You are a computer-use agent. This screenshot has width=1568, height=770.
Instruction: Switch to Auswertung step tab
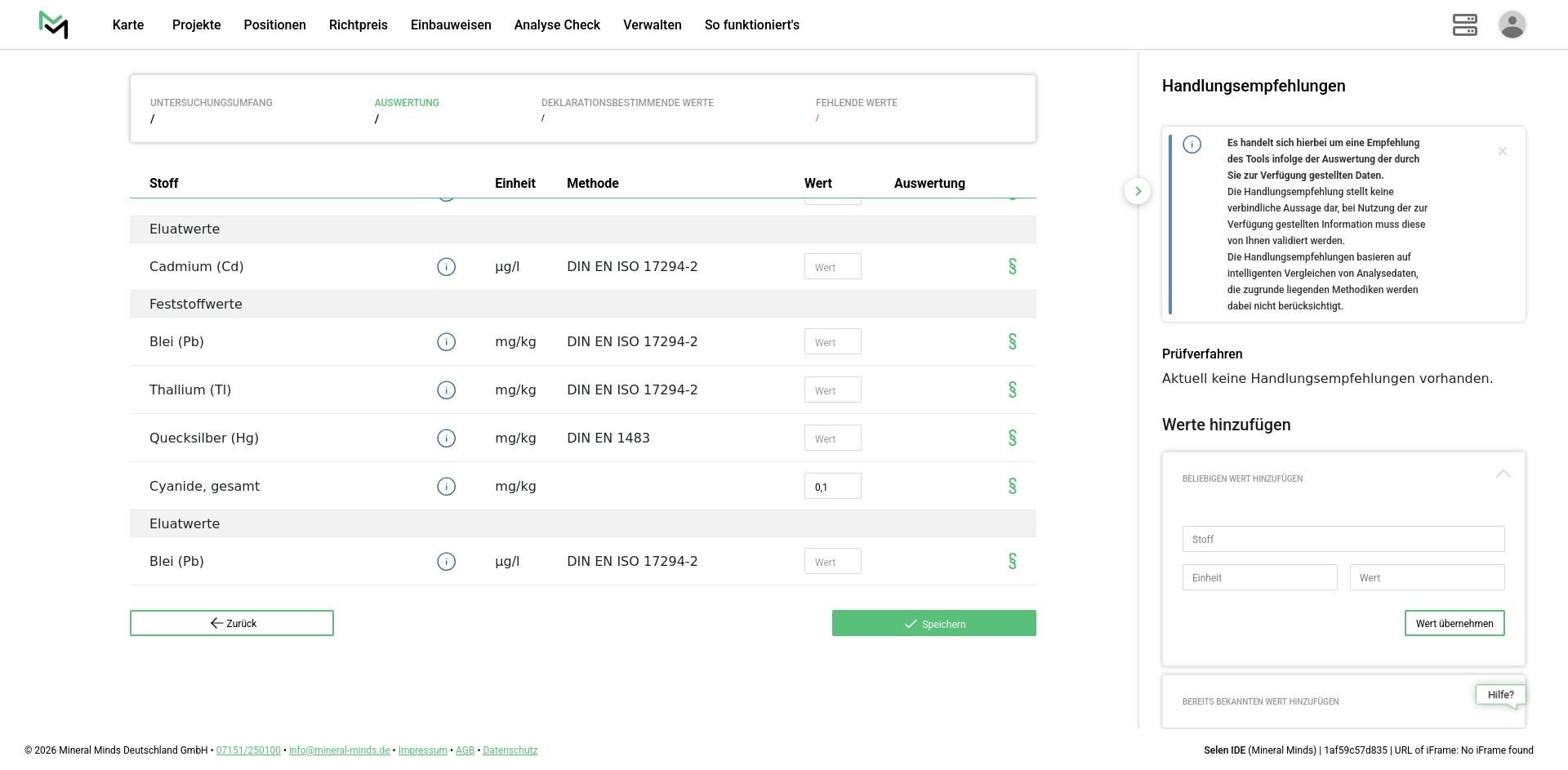pos(407,103)
